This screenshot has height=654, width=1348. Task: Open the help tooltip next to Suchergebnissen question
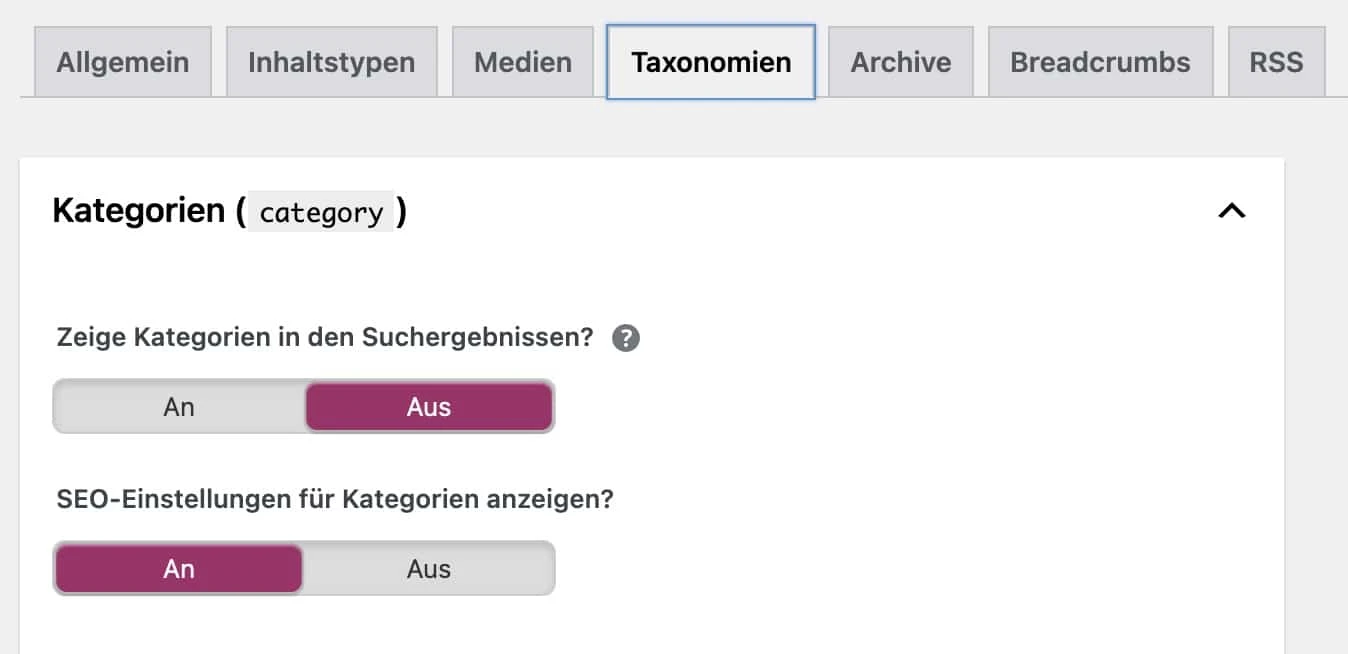point(627,338)
